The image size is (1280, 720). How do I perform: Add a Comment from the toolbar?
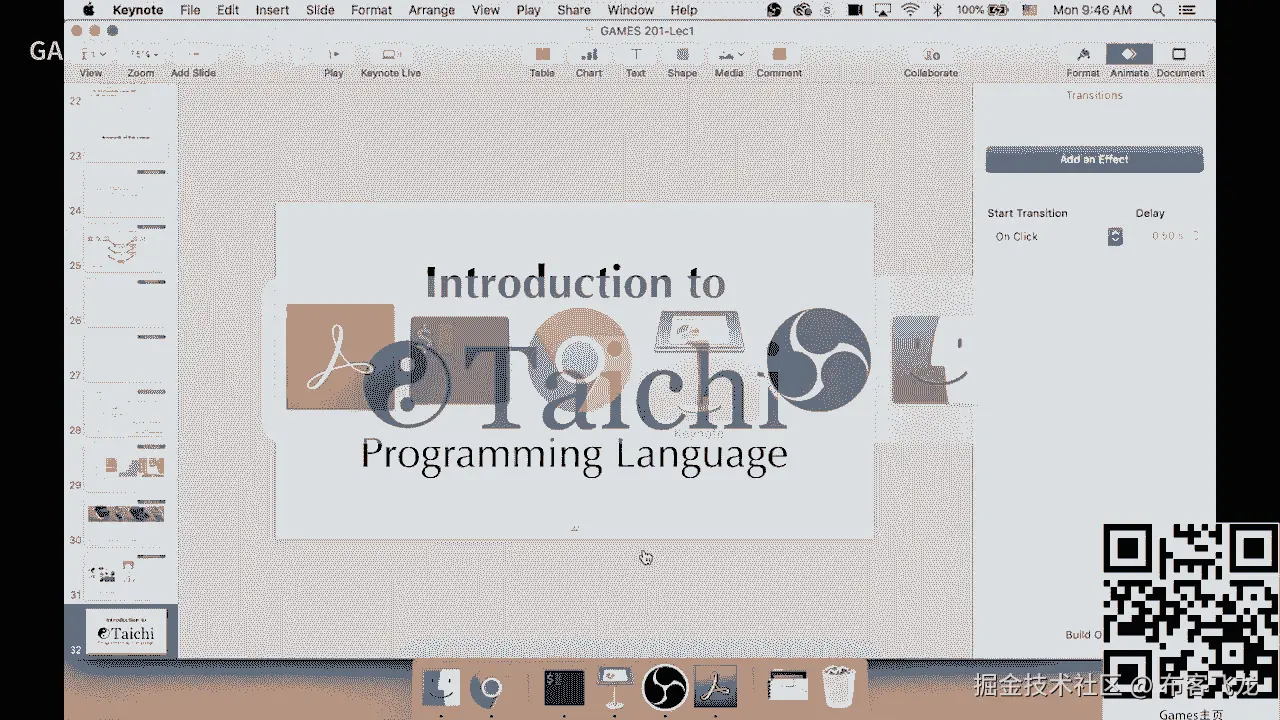[779, 61]
